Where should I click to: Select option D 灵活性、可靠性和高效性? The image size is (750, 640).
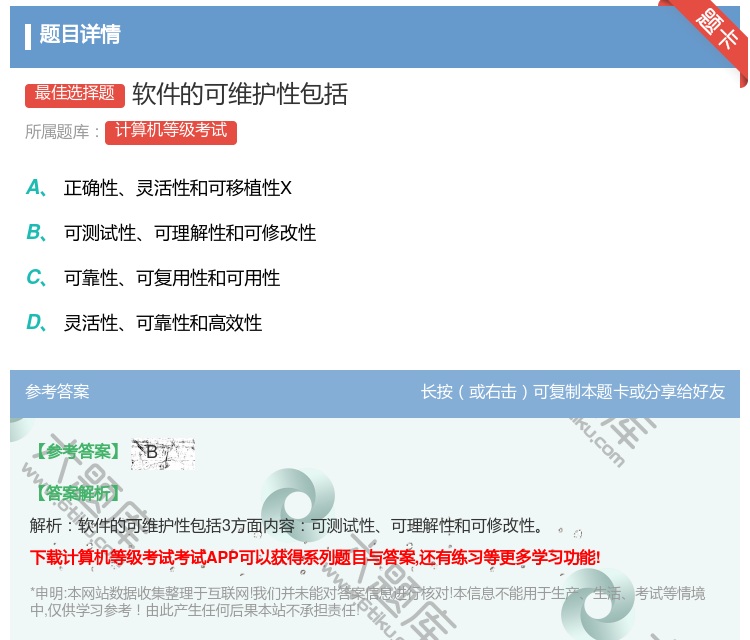pyautogui.click(x=144, y=323)
